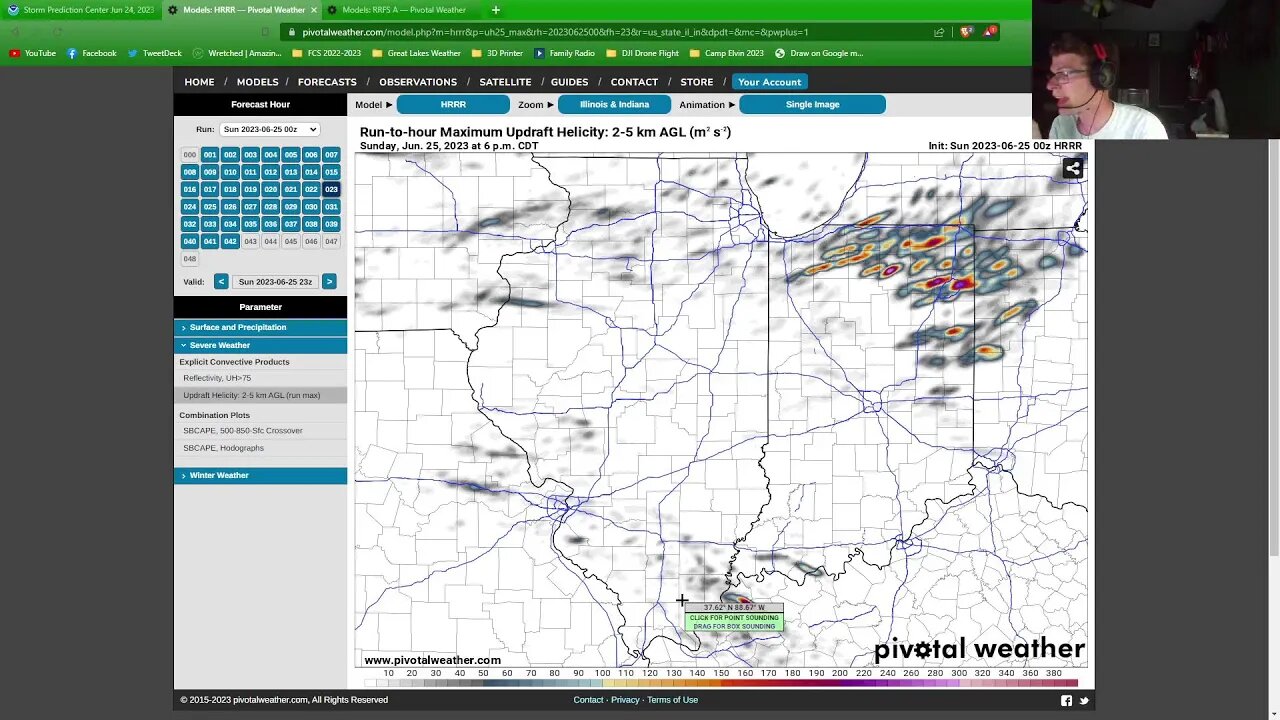The image size is (1280, 720).
Task: Collapse the Severe Weather section
Action: pyautogui.click(x=260, y=345)
